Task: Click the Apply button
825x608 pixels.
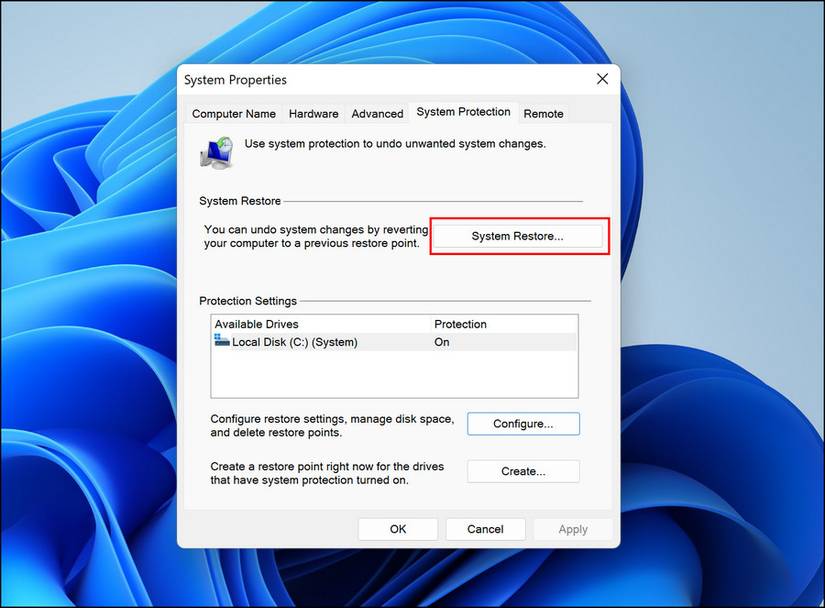Action: click(572, 528)
